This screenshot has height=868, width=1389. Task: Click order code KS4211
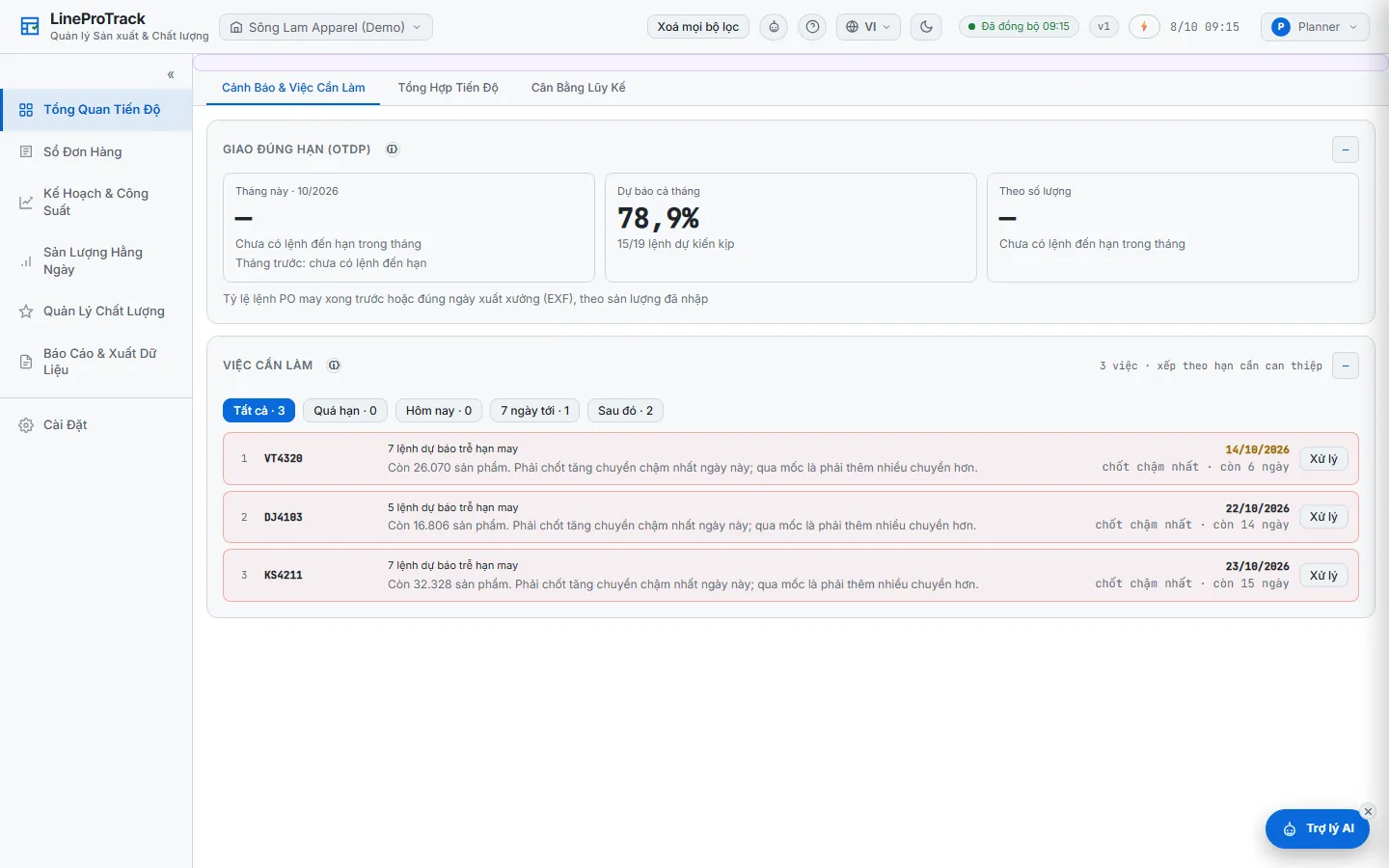coord(284,576)
